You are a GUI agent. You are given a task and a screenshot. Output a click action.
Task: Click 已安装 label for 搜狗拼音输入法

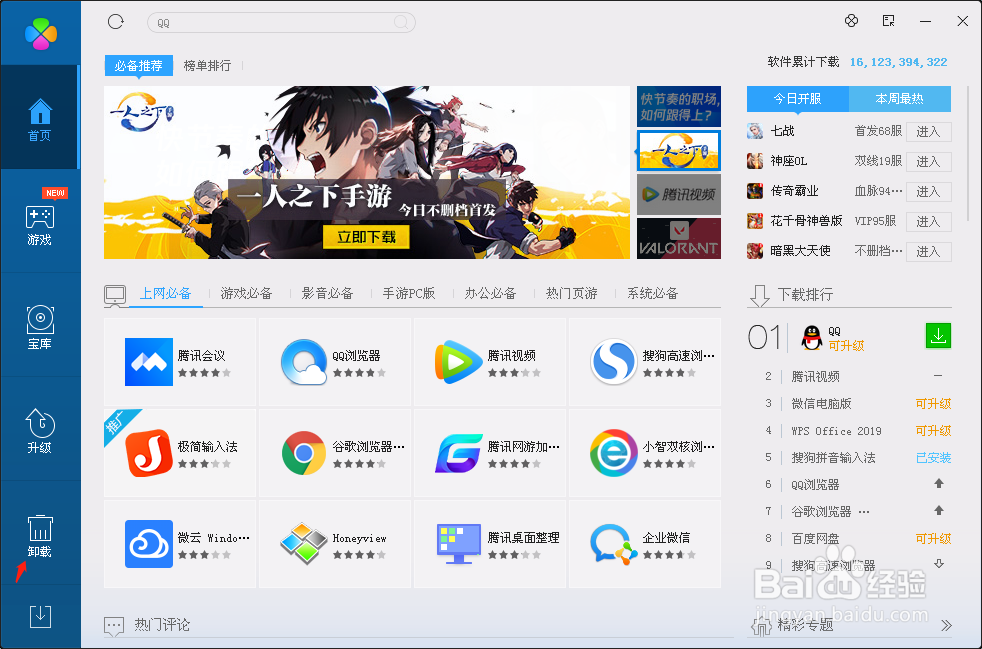[x=933, y=458]
